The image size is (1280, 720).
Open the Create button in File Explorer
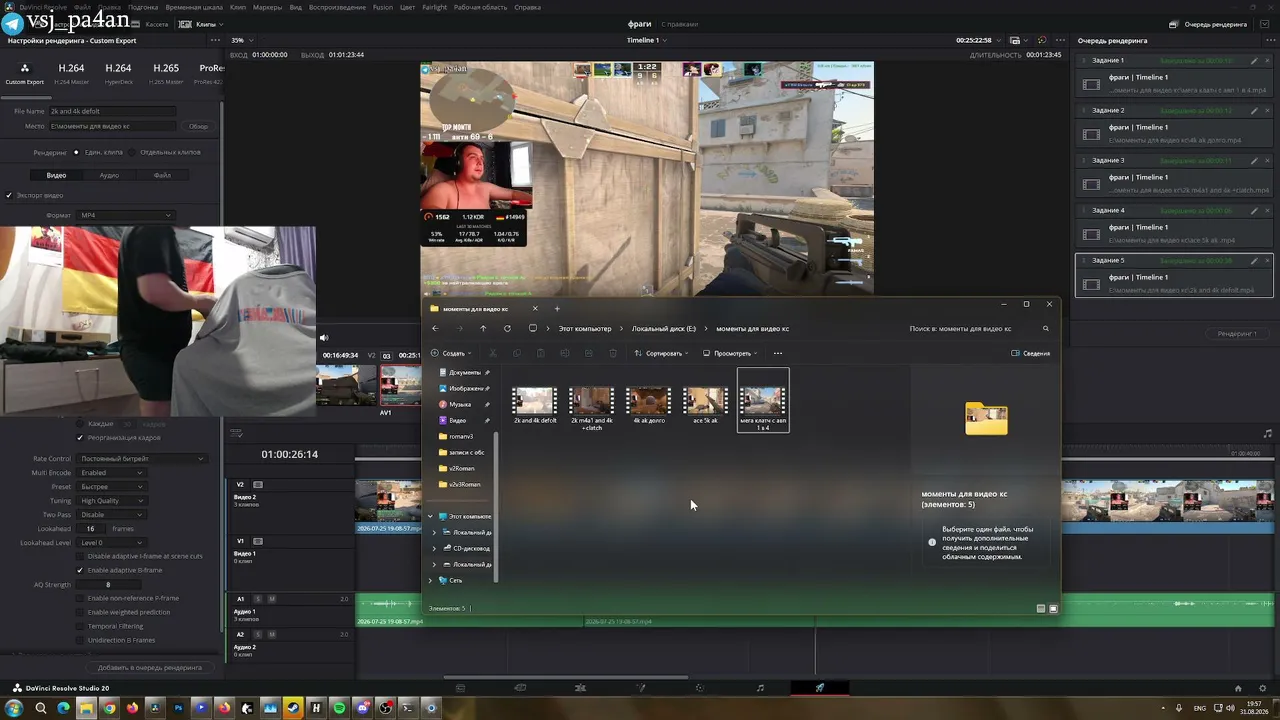[450, 353]
